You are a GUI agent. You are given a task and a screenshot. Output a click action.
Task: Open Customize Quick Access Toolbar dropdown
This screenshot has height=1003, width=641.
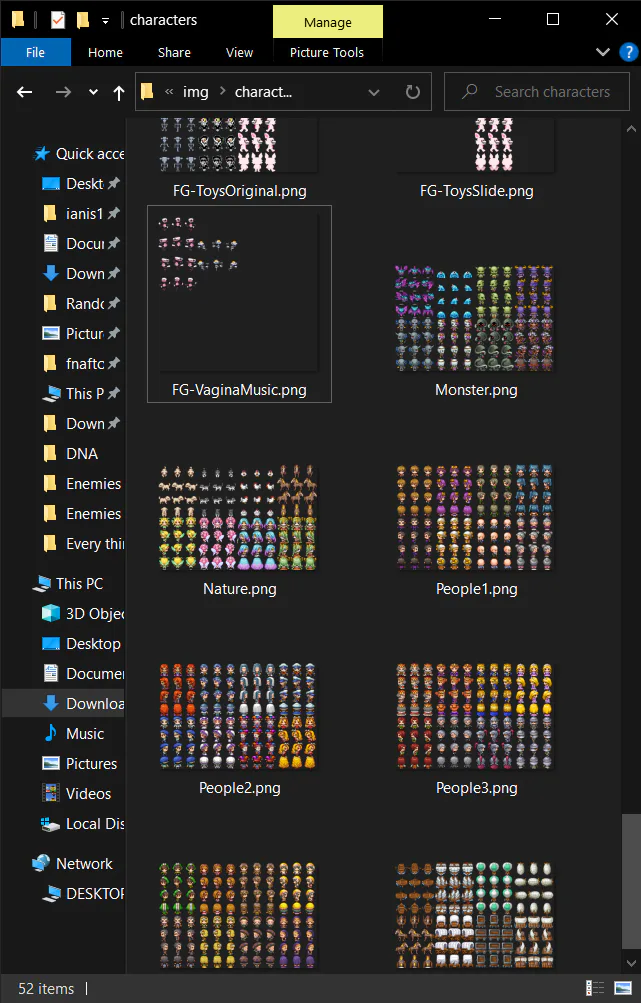click(105, 21)
